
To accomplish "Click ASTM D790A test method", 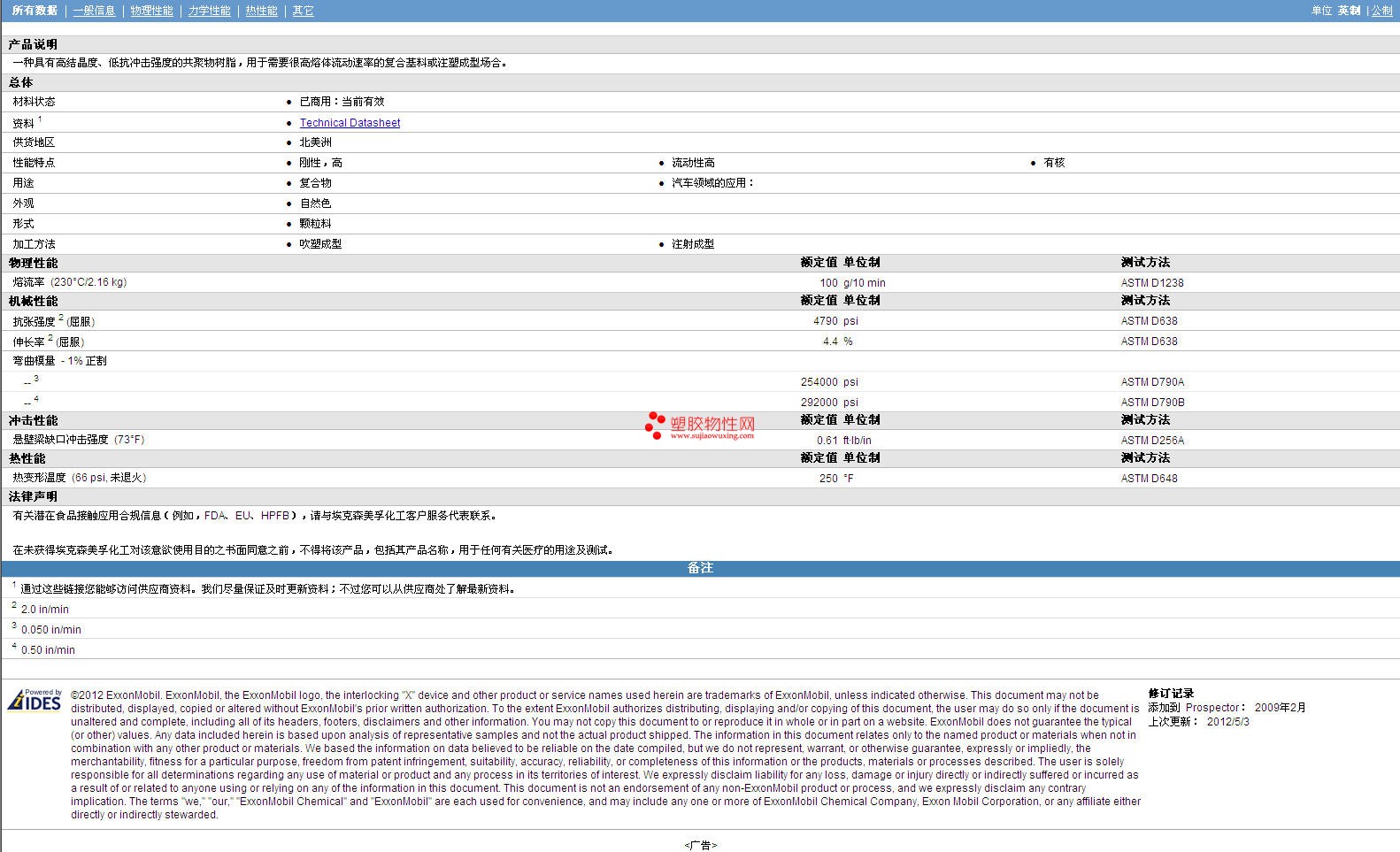I will click(1152, 382).
